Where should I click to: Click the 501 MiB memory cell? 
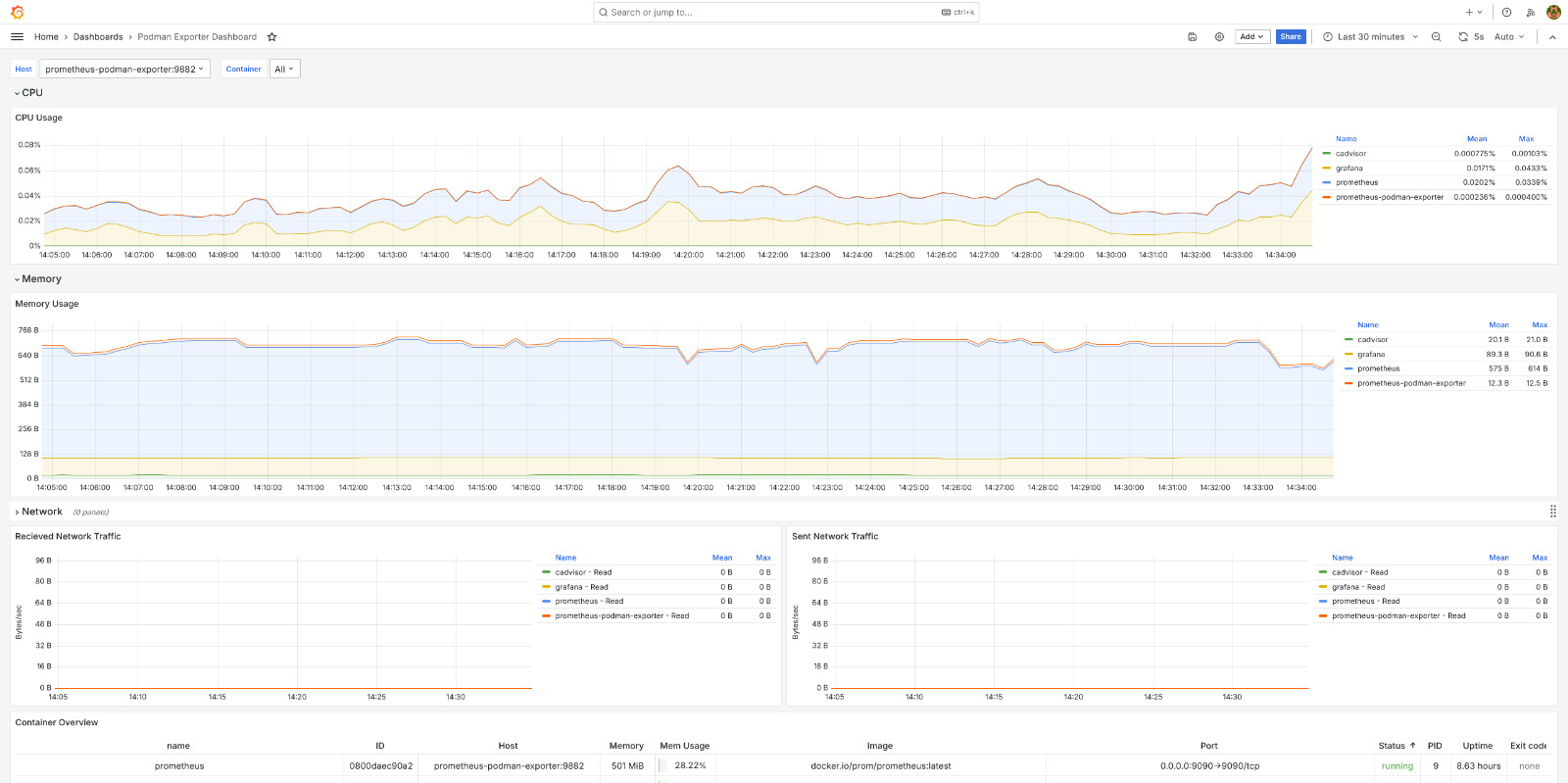(627, 766)
